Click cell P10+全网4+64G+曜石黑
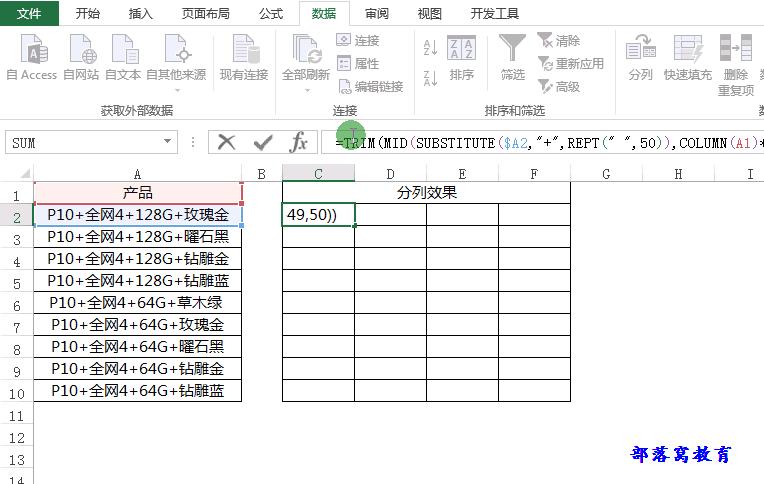764x484 pixels. pos(138,347)
